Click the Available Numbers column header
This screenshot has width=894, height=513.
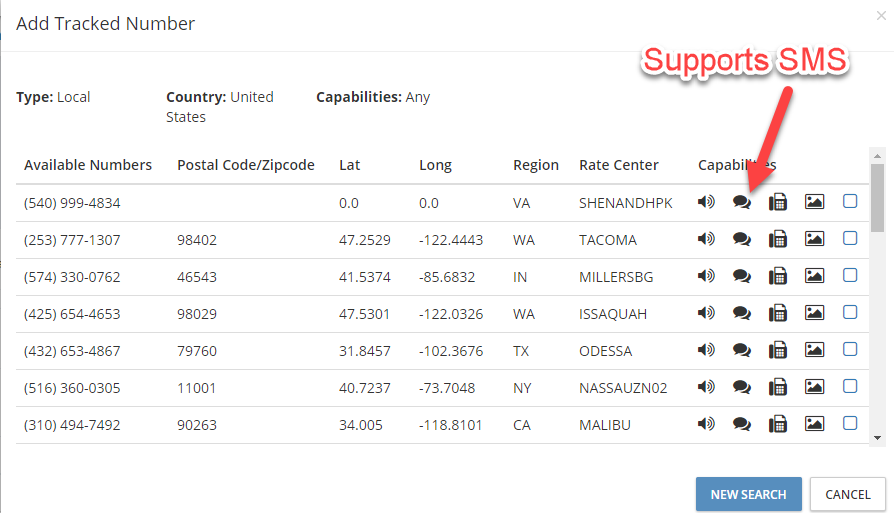pyautogui.click(x=88, y=165)
